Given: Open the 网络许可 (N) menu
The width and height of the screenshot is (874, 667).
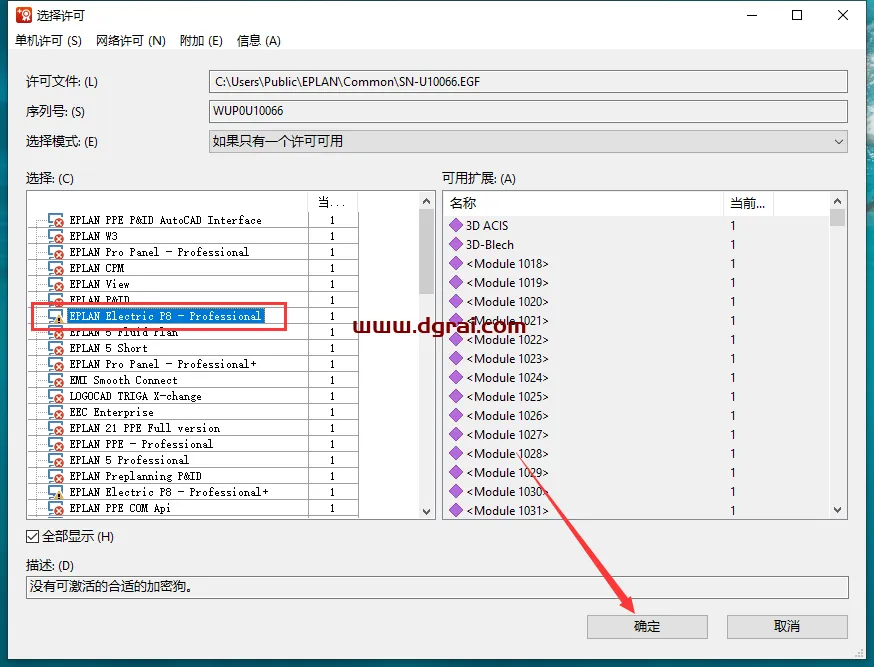Looking at the screenshot, I should pyautogui.click(x=130, y=41).
